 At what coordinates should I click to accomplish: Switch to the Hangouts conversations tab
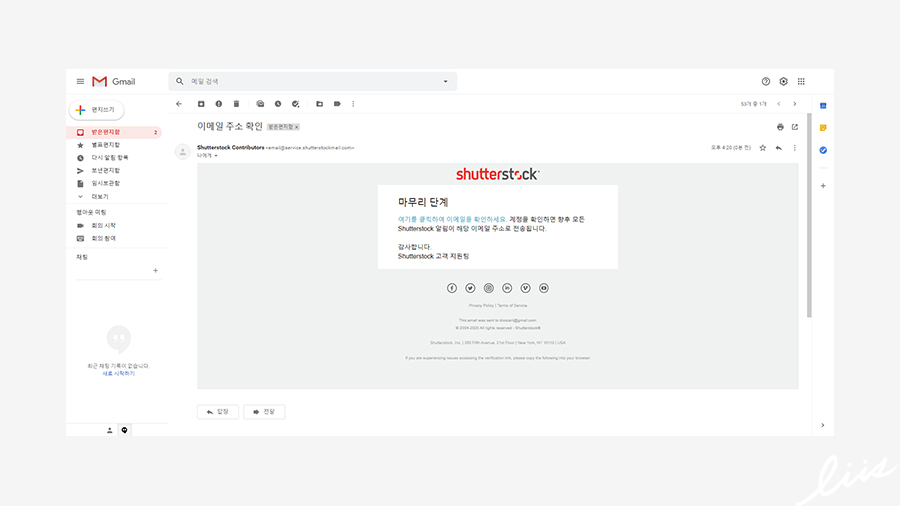125,430
